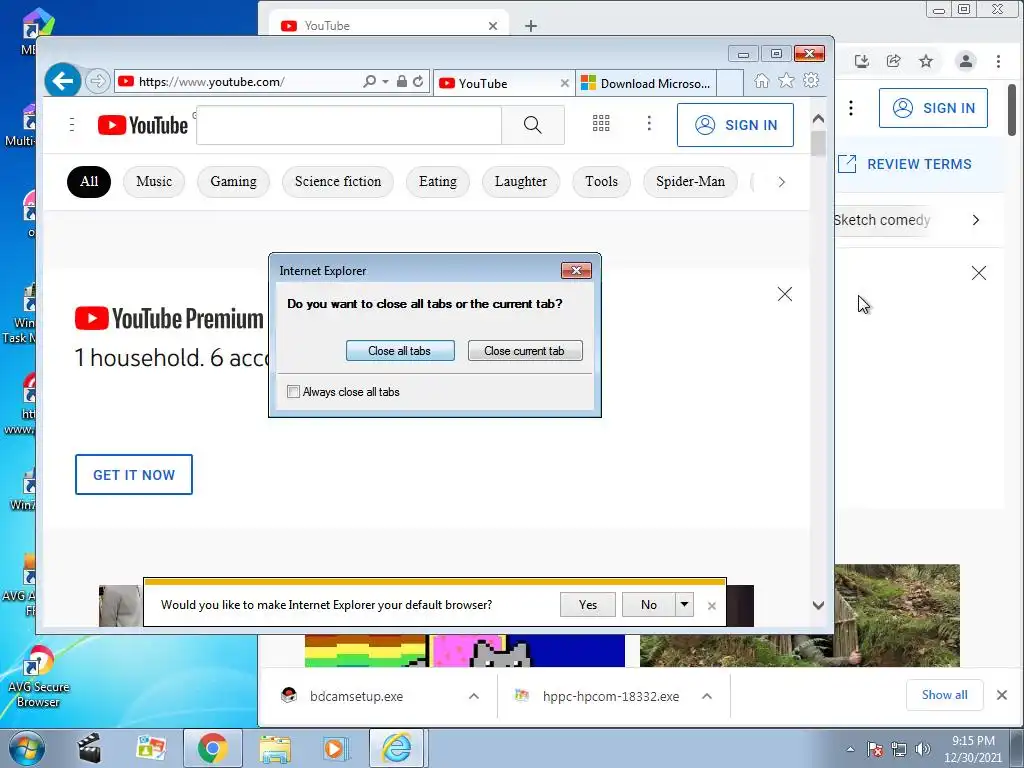Show hidden tray icons arrow
The height and width of the screenshot is (768, 1024).
(x=850, y=749)
